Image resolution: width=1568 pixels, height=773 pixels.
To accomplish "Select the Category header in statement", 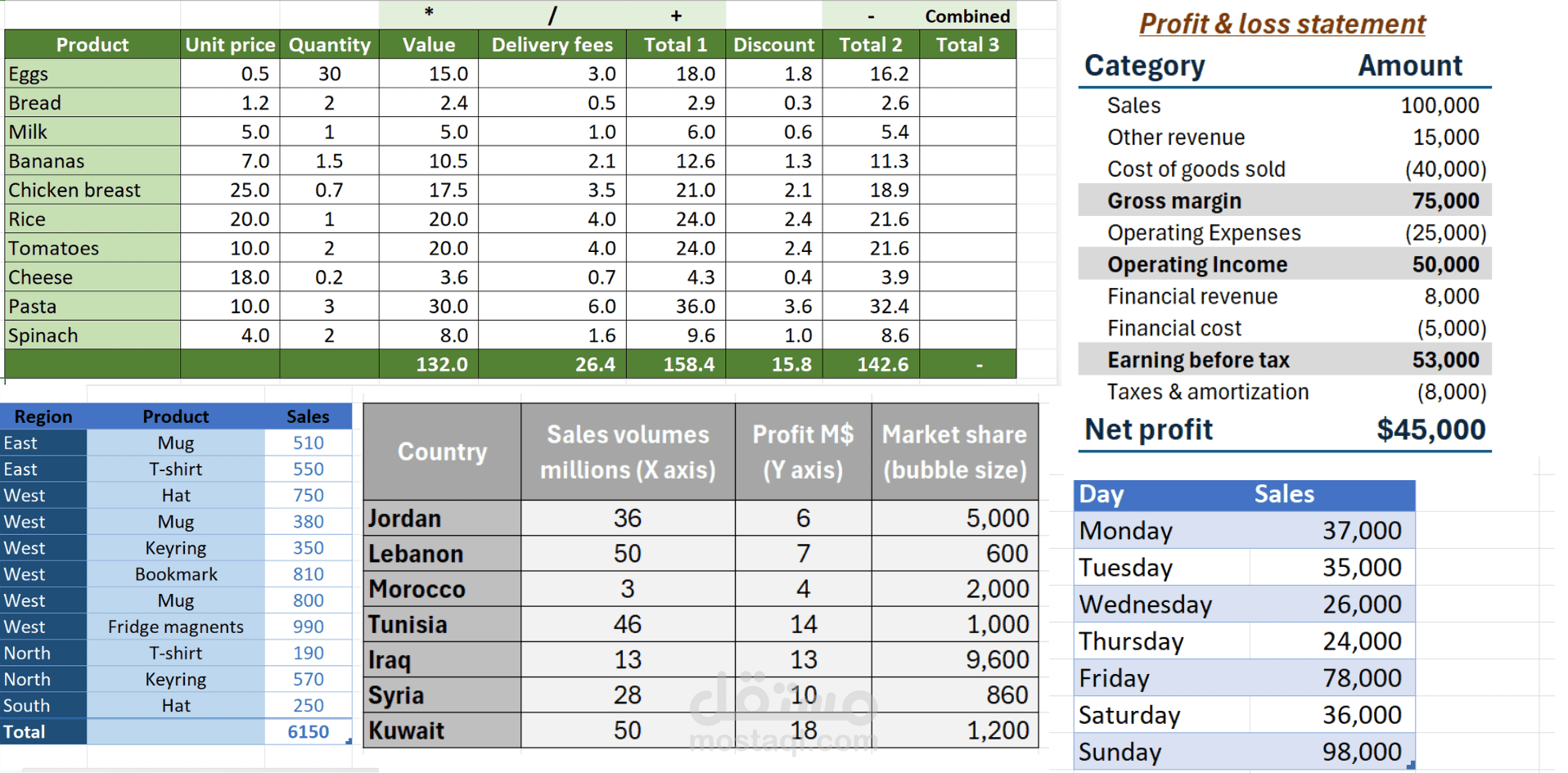I will pyautogui.click(x=1145, y=65).
